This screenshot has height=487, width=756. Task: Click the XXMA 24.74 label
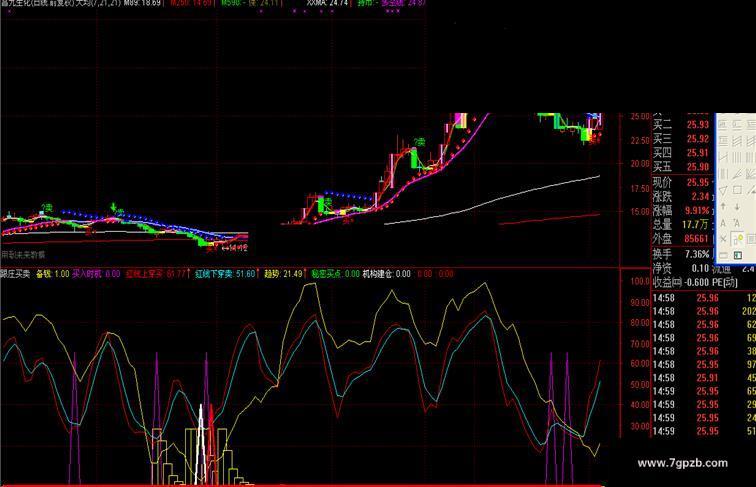pyautogui.click(x=327, y=3)
